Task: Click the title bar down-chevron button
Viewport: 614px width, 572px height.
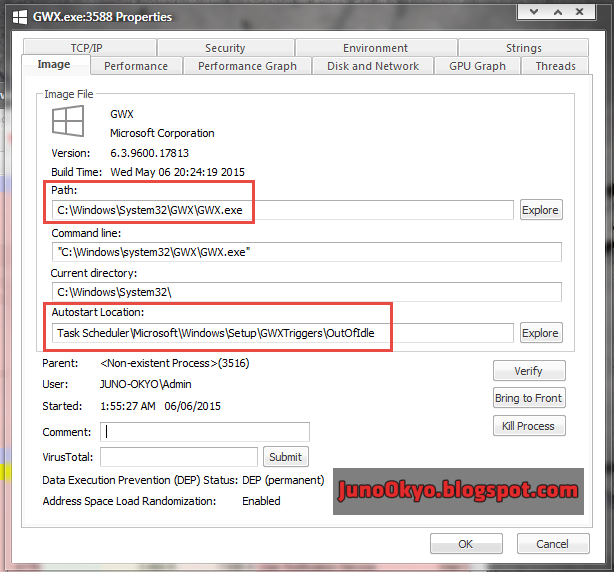Action: pyautogui.click(x=534, y=12)
